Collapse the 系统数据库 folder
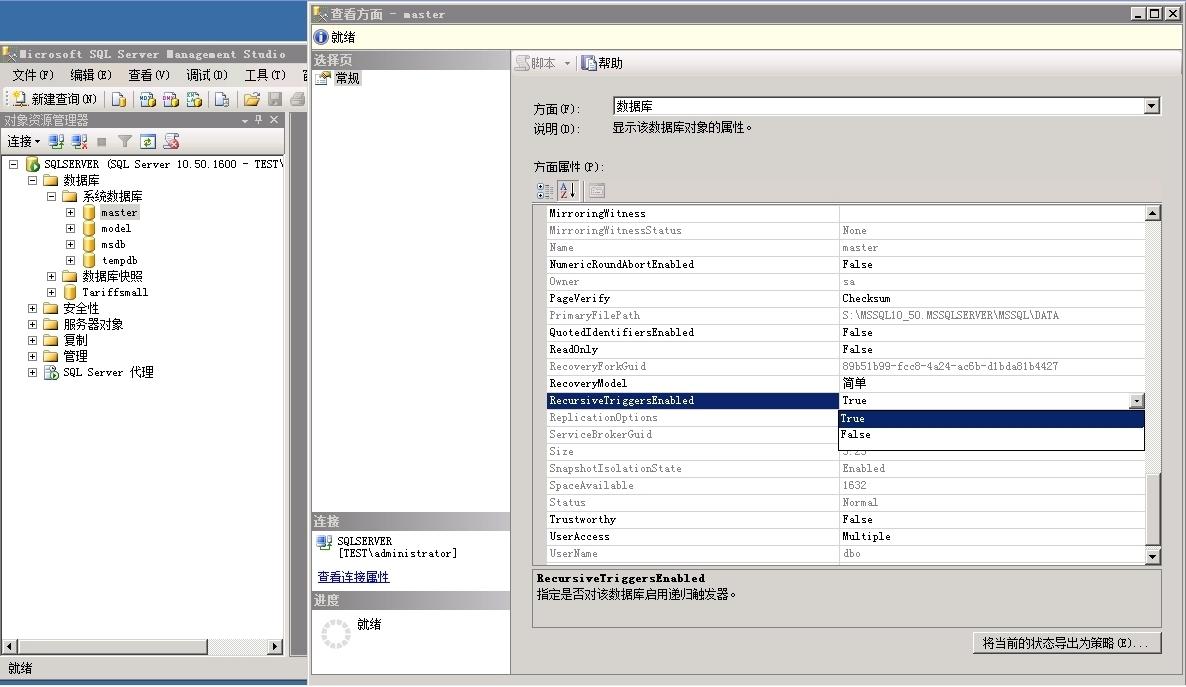1186x687 pixels. (x=51, y=196)
